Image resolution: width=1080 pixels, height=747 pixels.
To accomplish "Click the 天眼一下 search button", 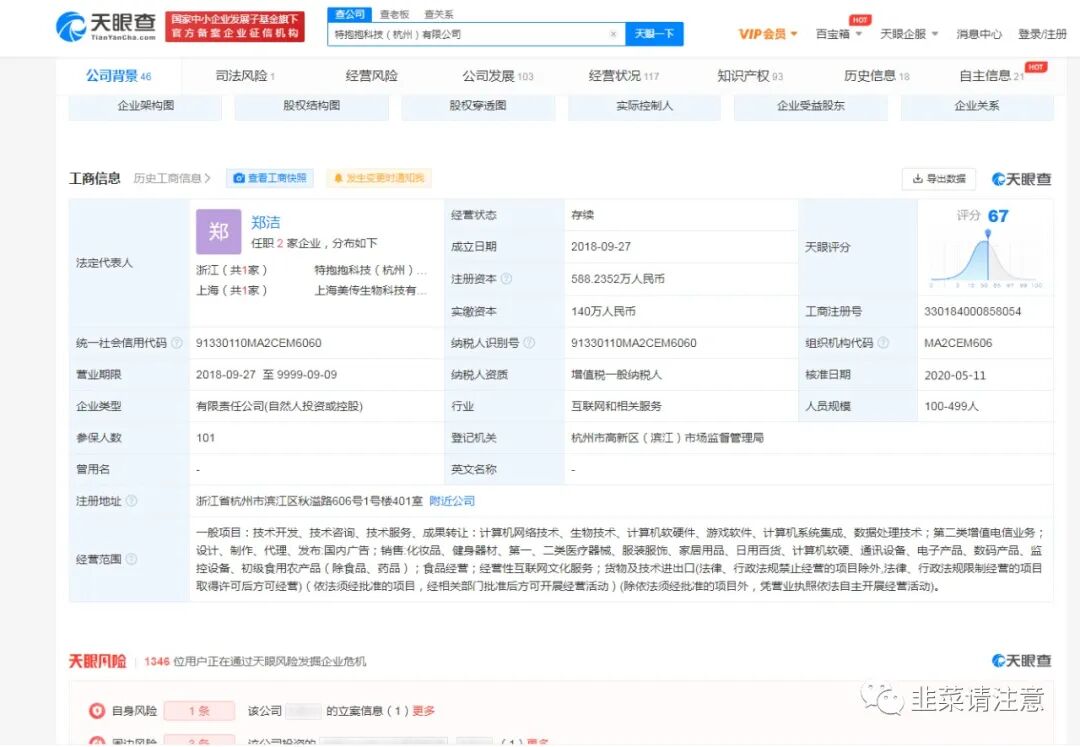I will tap(655, 33).
